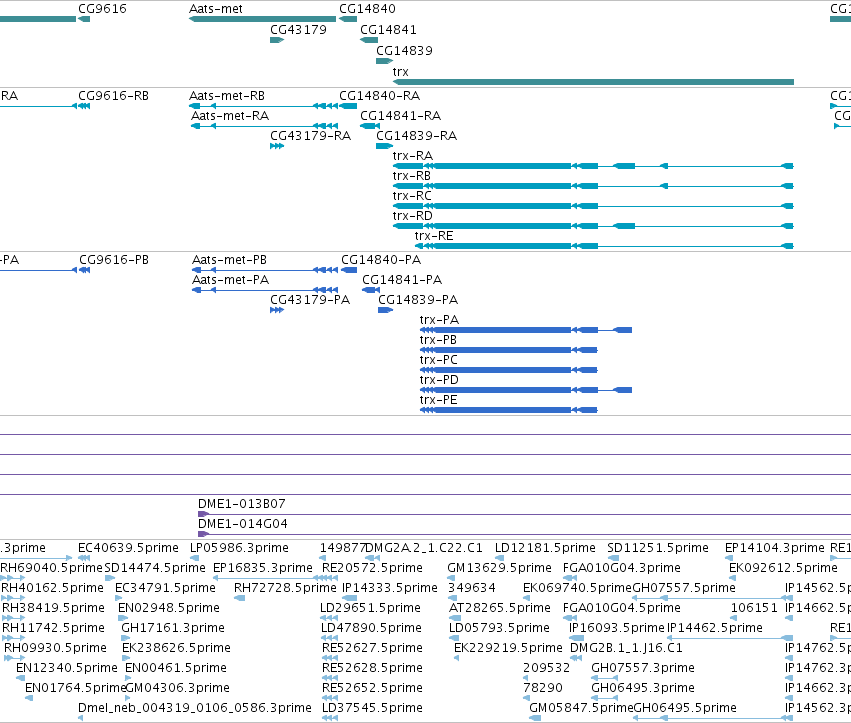Select the trx-PD coding sequence
Image resolution: width=851 pixels, height=723 pixels.
pyautogui.click(x=526, y=390)
